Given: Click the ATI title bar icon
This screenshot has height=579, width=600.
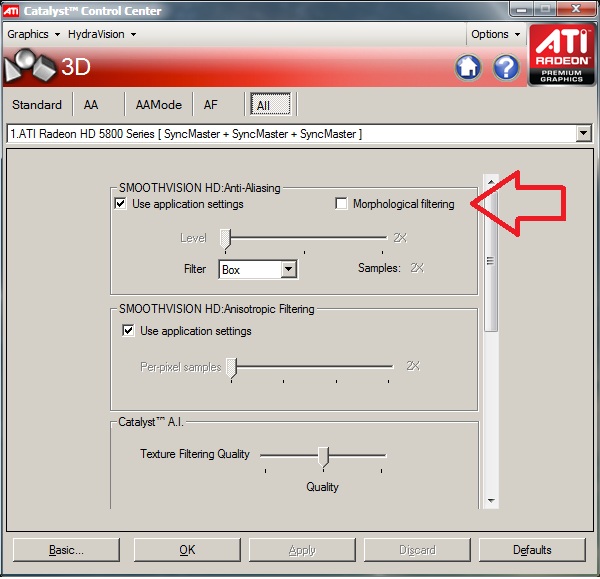Looking at the screenshot, I should tap(11, 11).
